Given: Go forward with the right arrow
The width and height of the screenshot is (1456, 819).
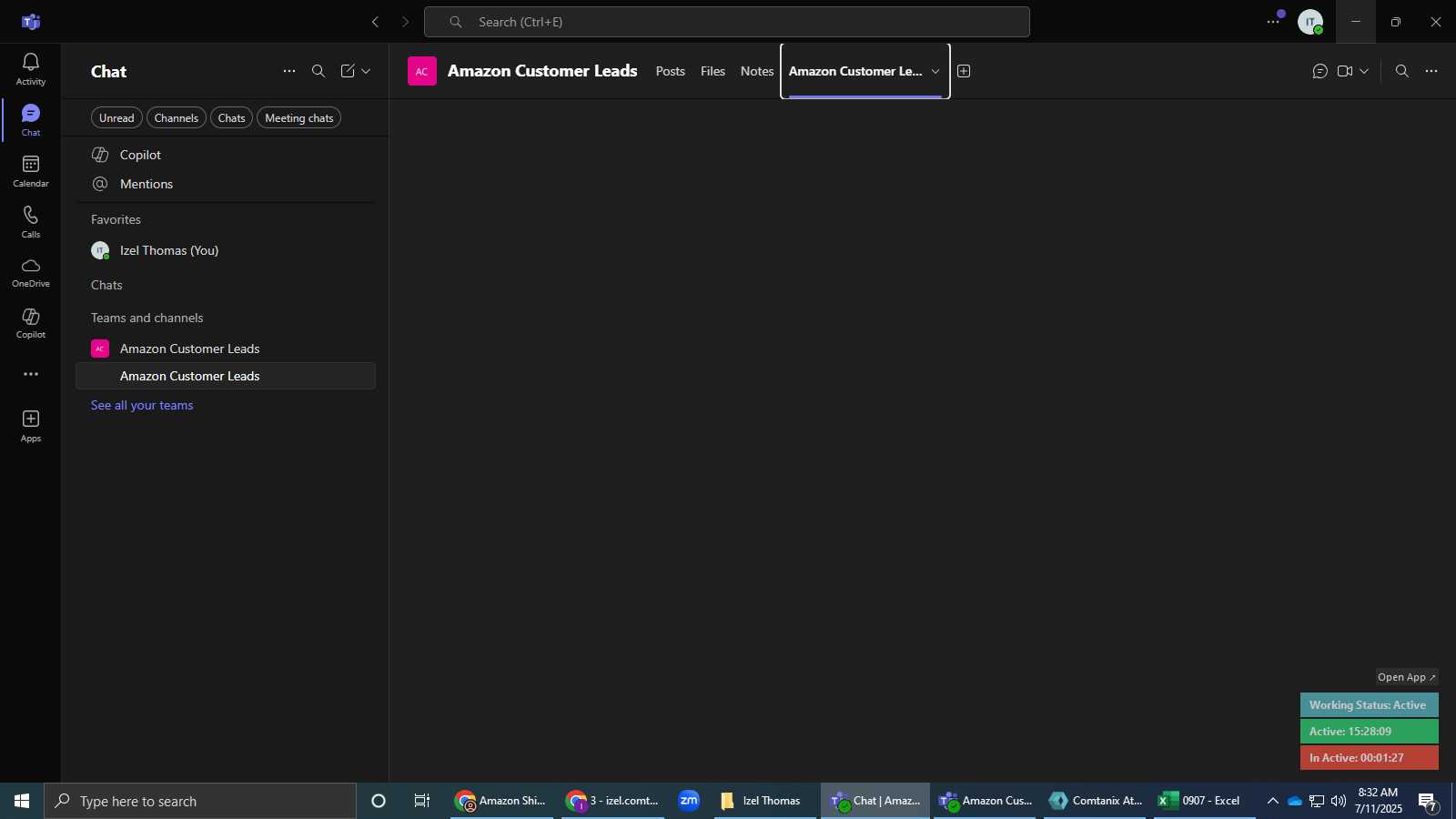Looking at the screenshot, I should click(406, 22).
